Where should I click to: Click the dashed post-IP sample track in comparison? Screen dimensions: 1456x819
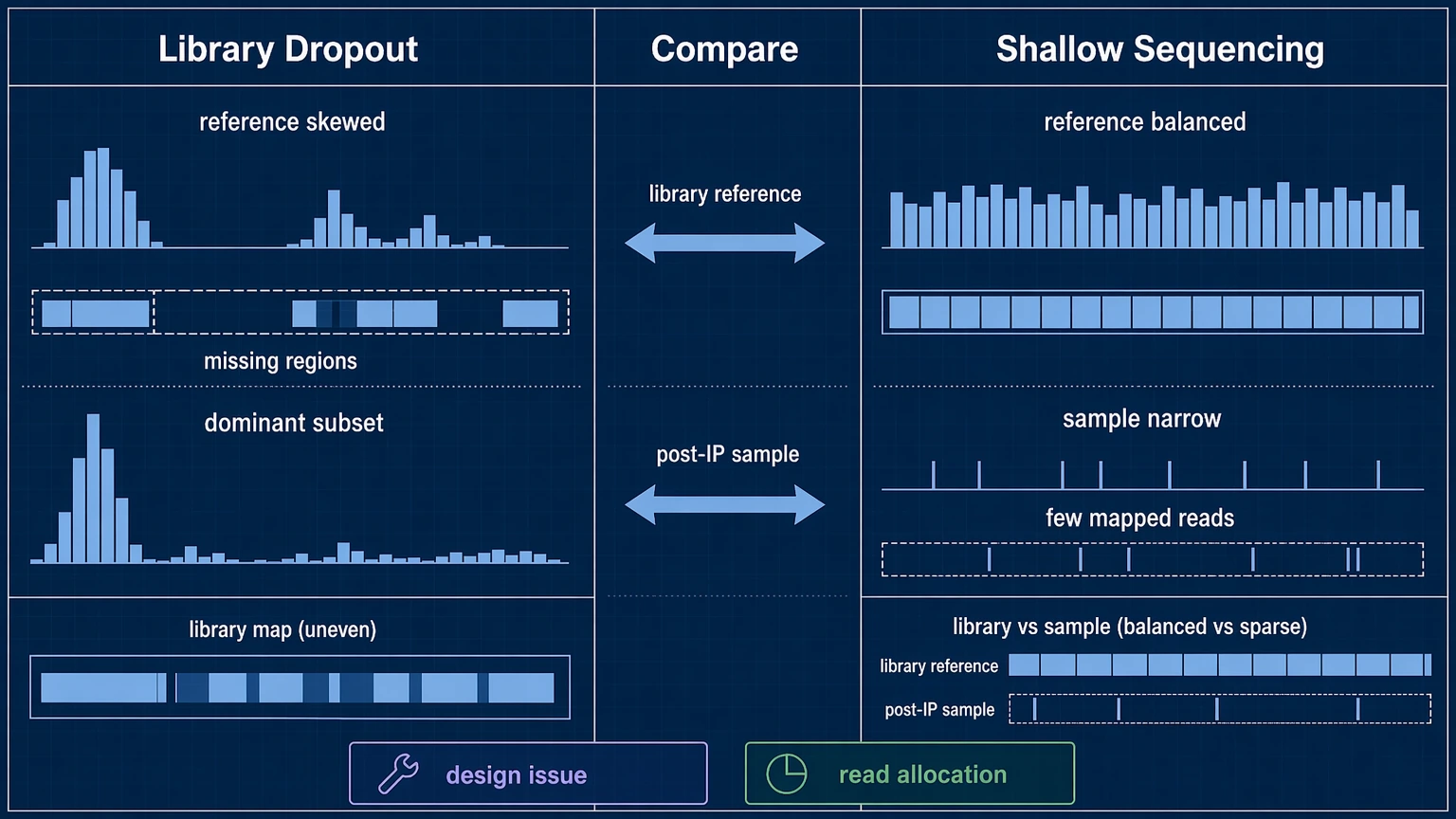coord(1220,709)
